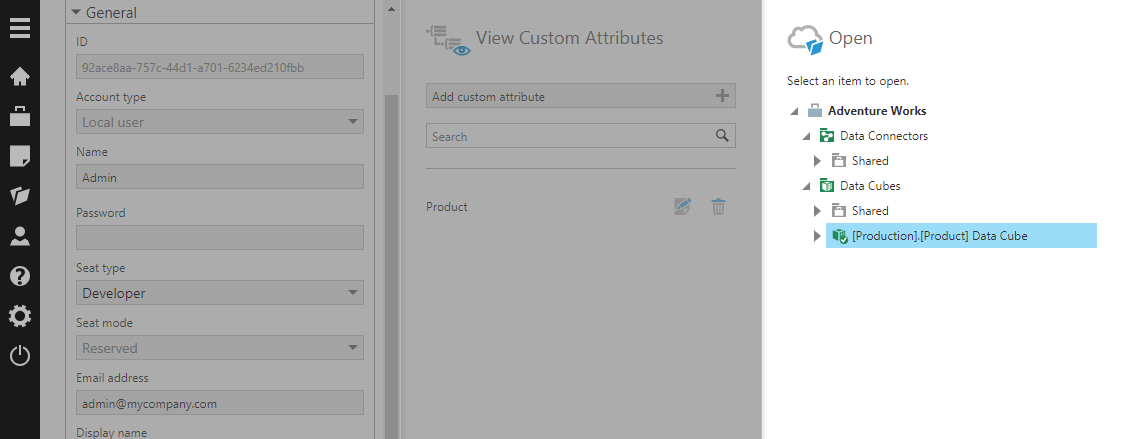Screen dimensions: 1121x439
Task: Click the Adventure Works briefcase icon
Action: [815, 111]
